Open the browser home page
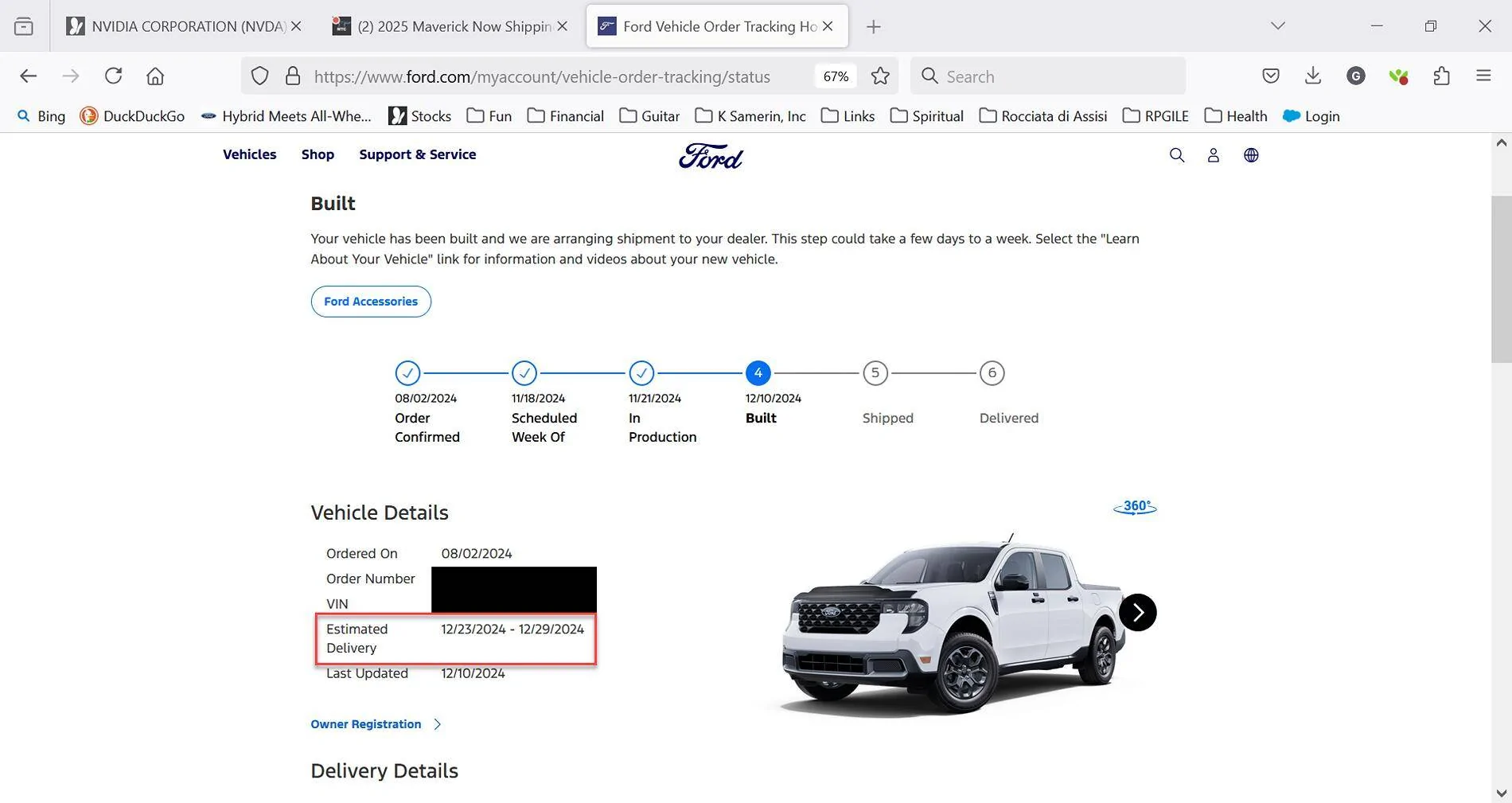Image resolution: width=1512 pixels, height=803 pixels. pos(155,76)
